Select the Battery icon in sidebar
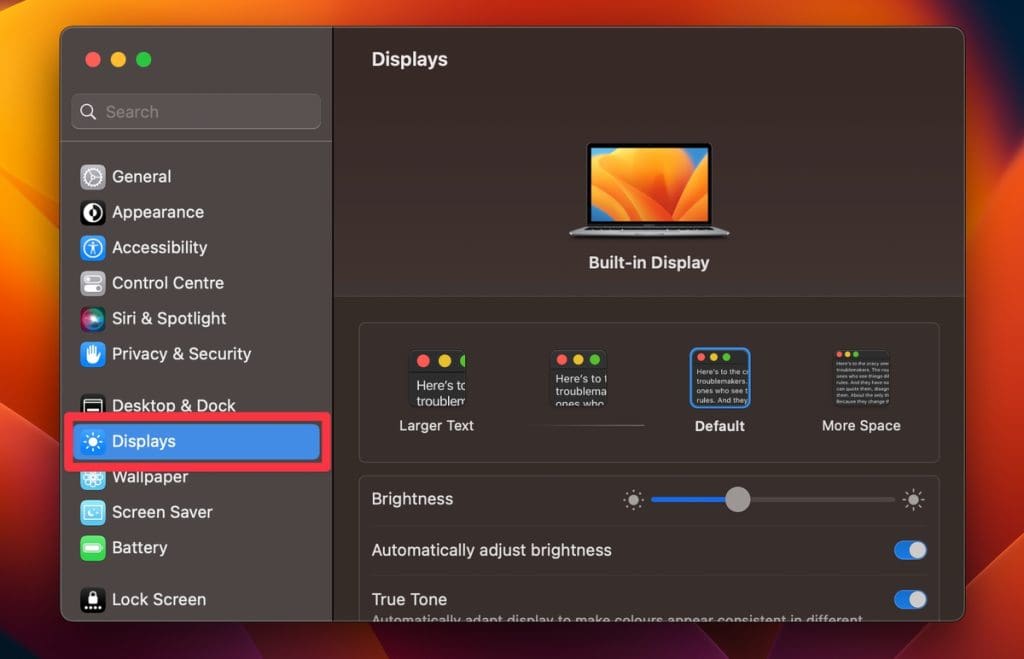Viewport: 1024px width, 659px height. 93,548
